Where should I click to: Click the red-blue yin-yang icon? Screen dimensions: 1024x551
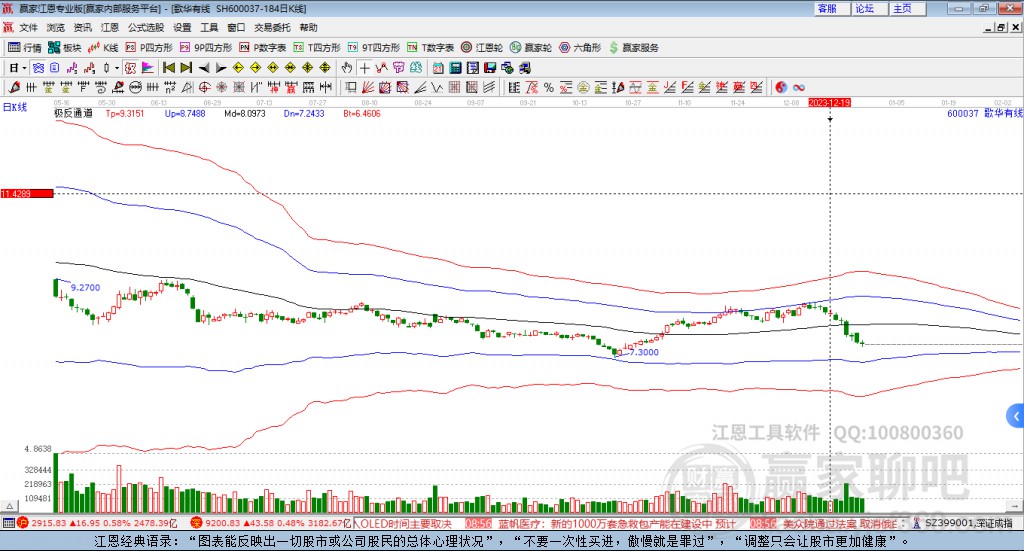point(781,86)
